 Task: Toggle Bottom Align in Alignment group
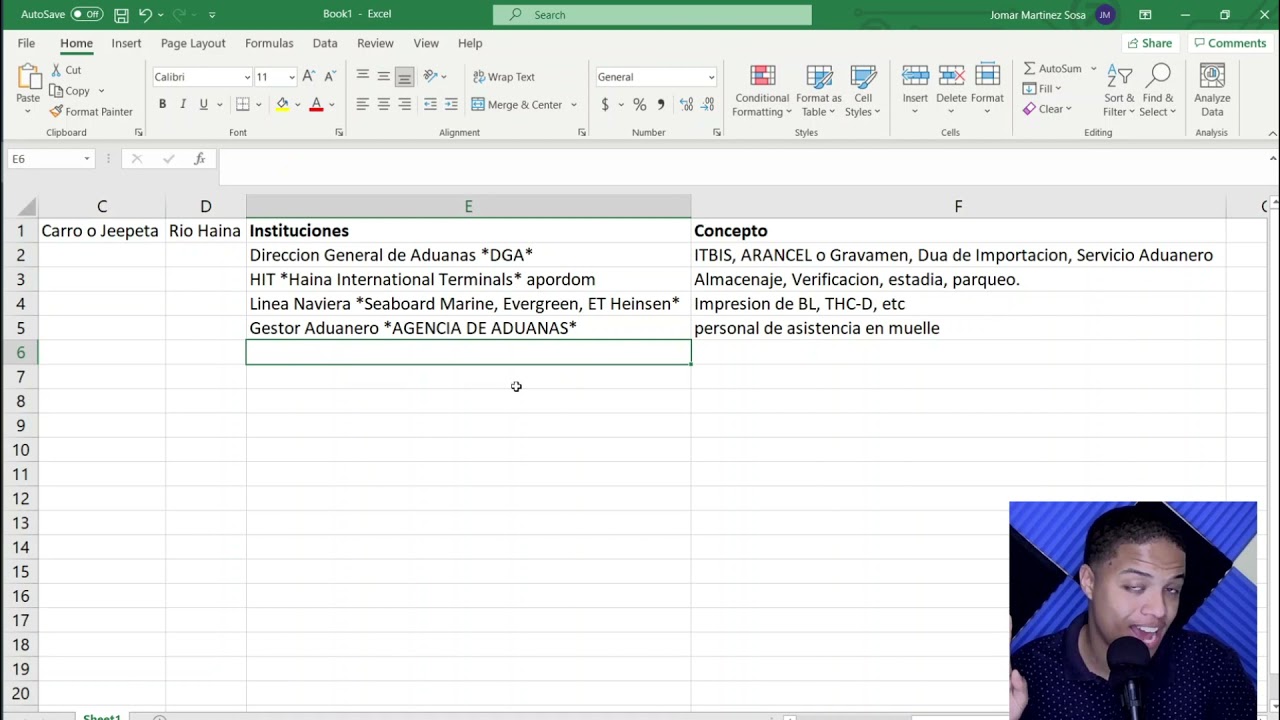(x=404, y=77)
